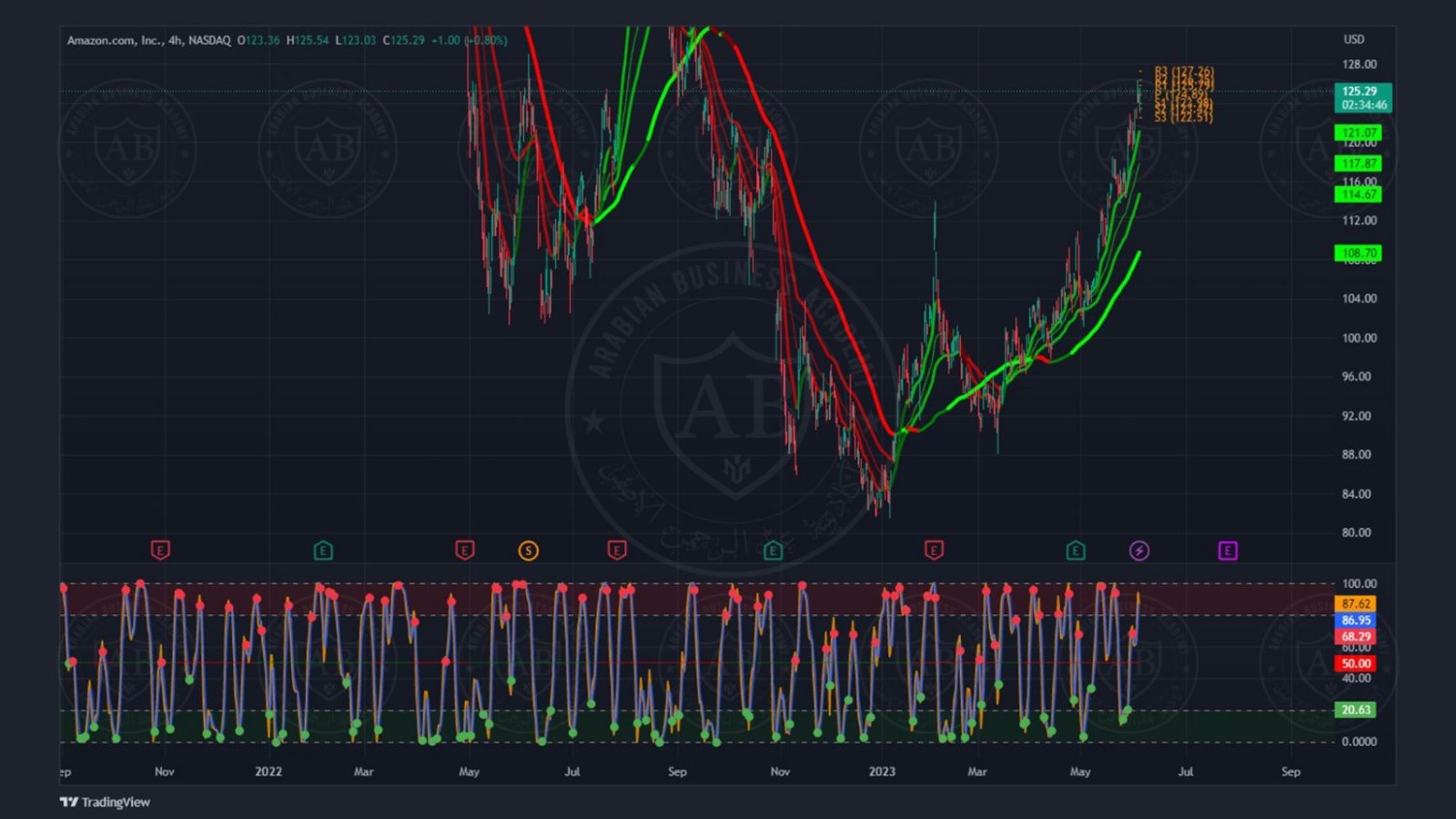Click the red earnings marker before Nov 2021

tap(160, 550)
